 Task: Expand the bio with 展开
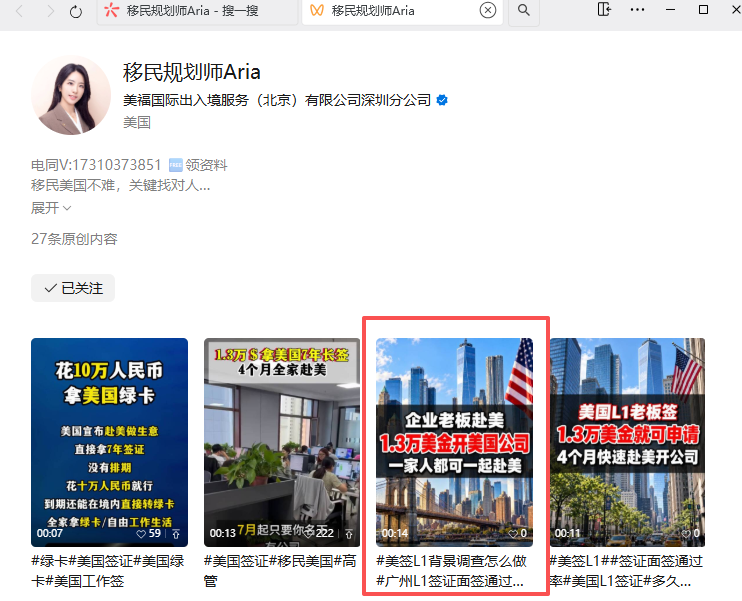[51, 208]
